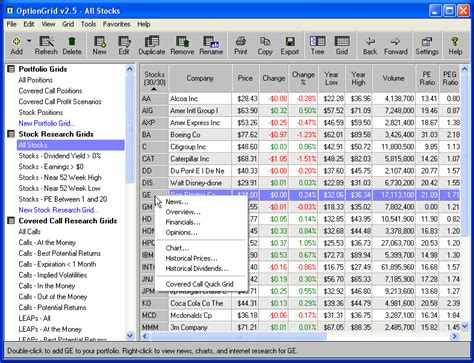Screen dimensions: 474x363
Task: Click the Refresh toolbar icon
Action: (46, 41)
